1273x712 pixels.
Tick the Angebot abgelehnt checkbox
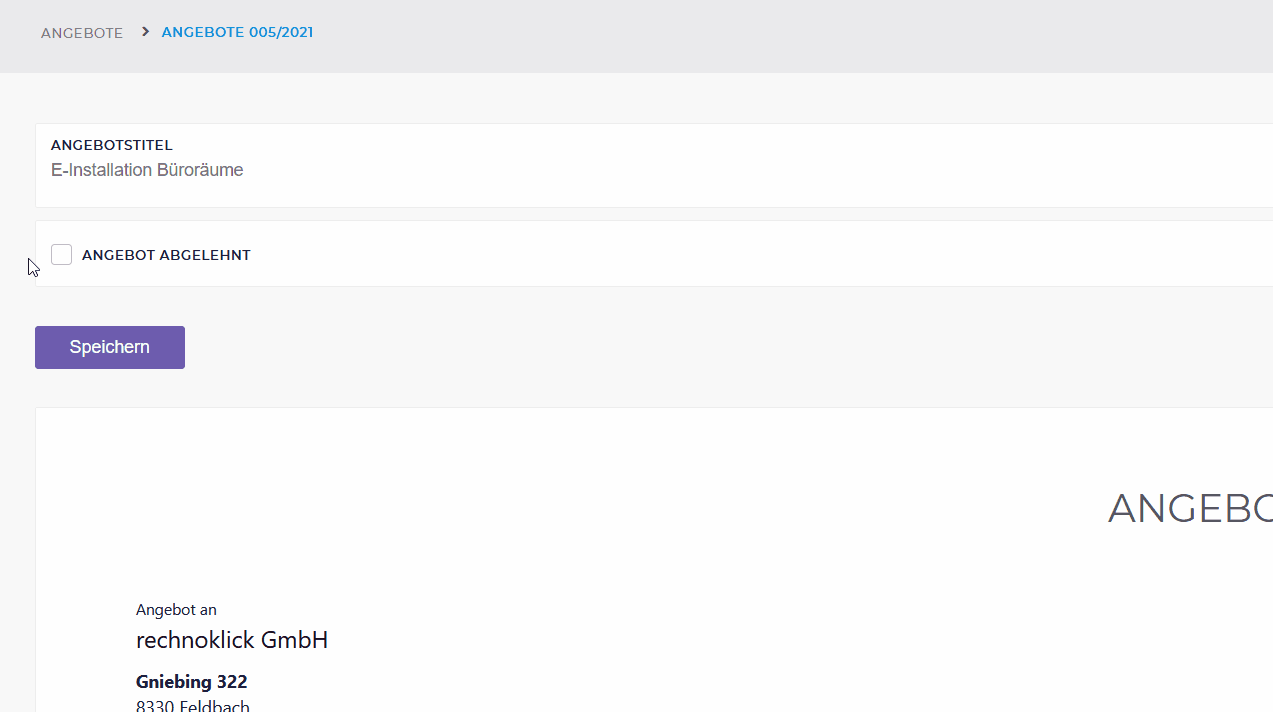tap(62, 254)
